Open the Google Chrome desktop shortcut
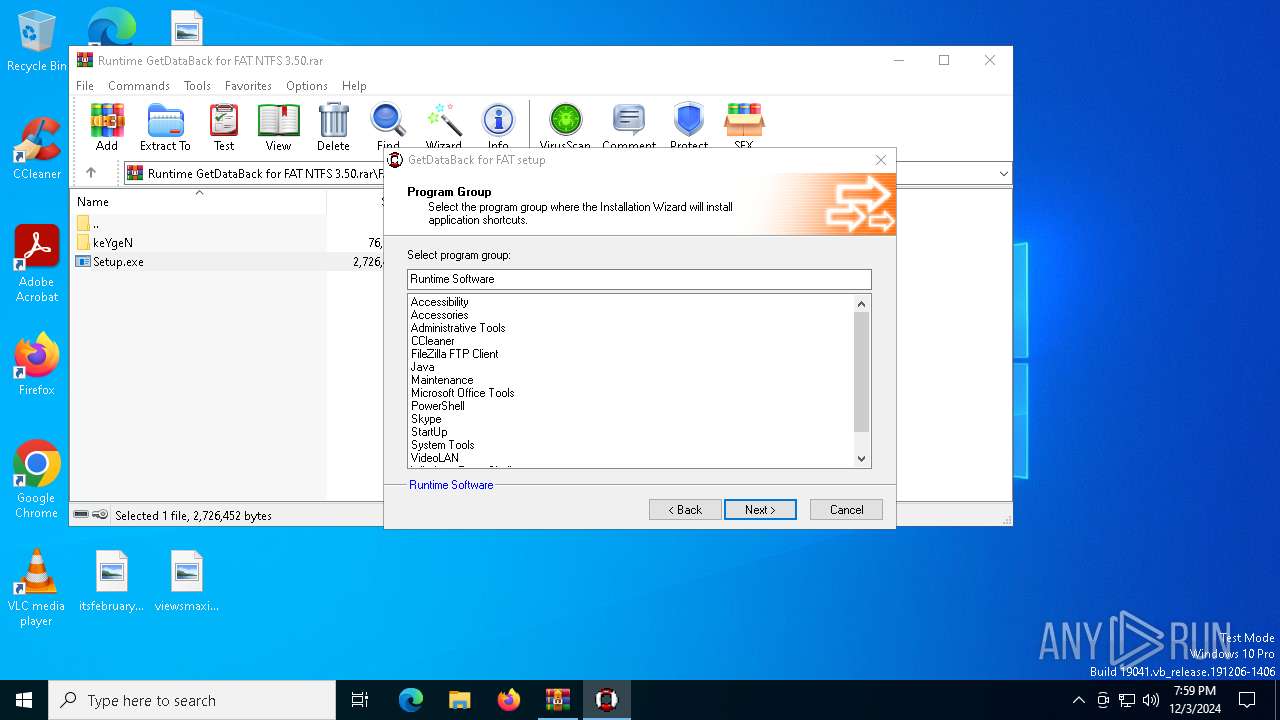Screen dimensions: 1280x720 click(37, 480)
